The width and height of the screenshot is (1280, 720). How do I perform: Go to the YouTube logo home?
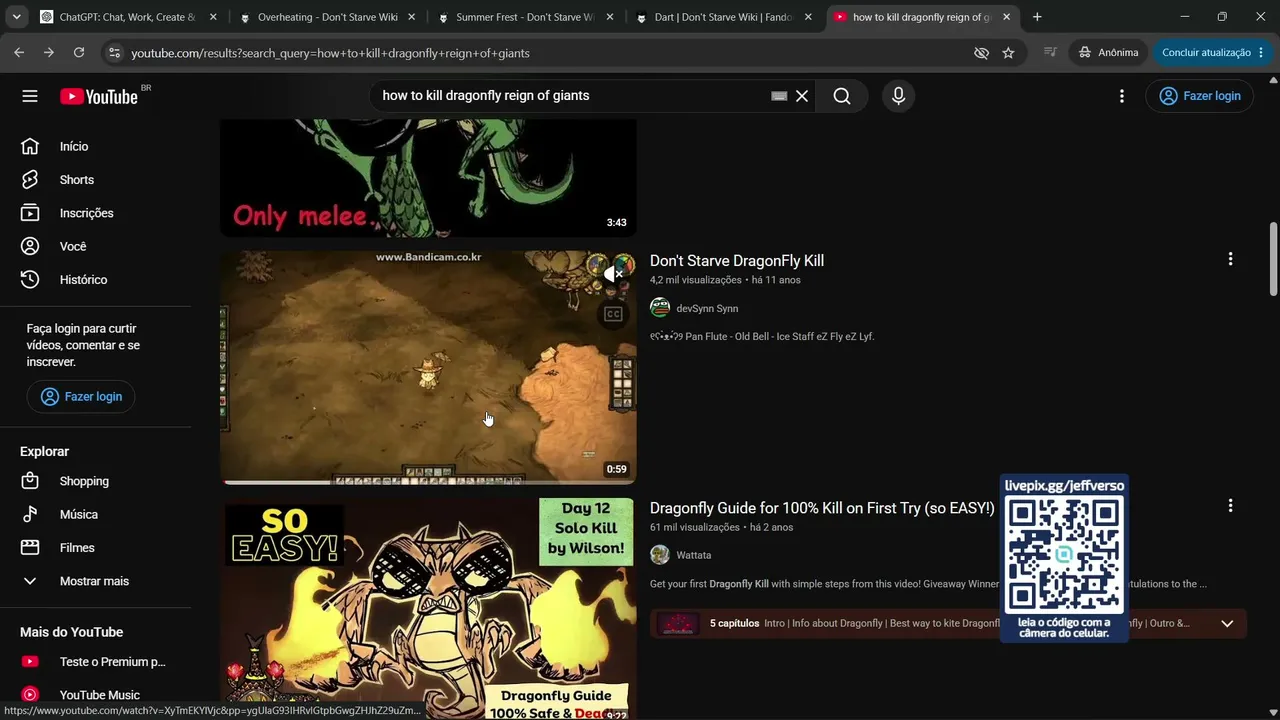pyautogui.click(x=99, y=96)
